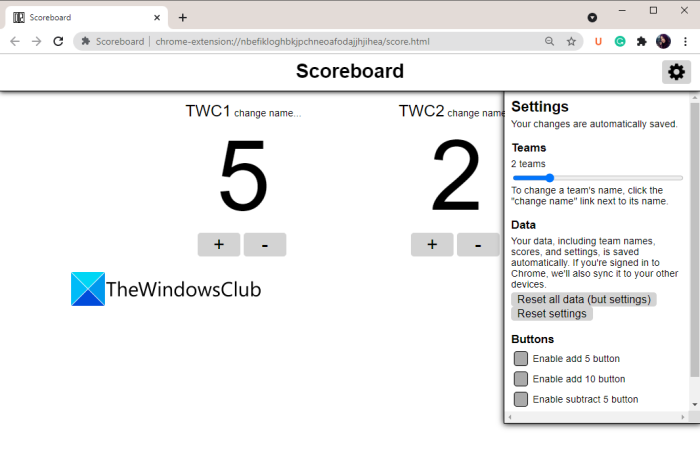Click the settings panel vertical scrollbar
700x452 pixels.
(x=694, y=239)
